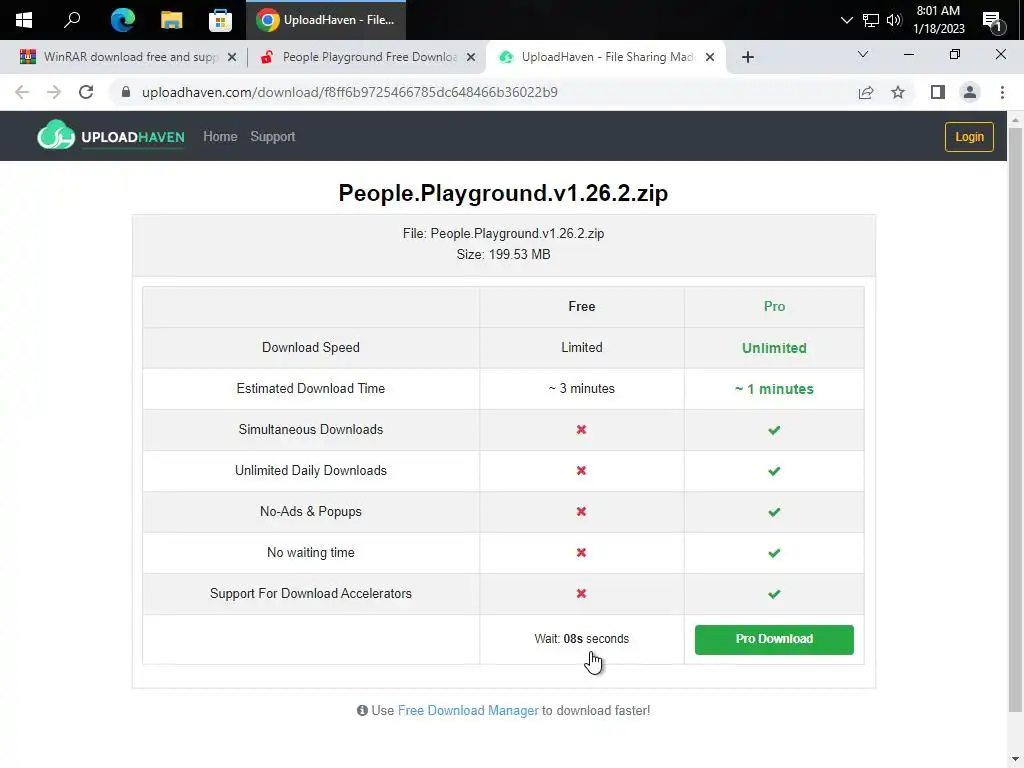This screenshot has height=768, width=1024.
Task: Click 'Size: 199.53 MB' text
Action: point(503,255)
